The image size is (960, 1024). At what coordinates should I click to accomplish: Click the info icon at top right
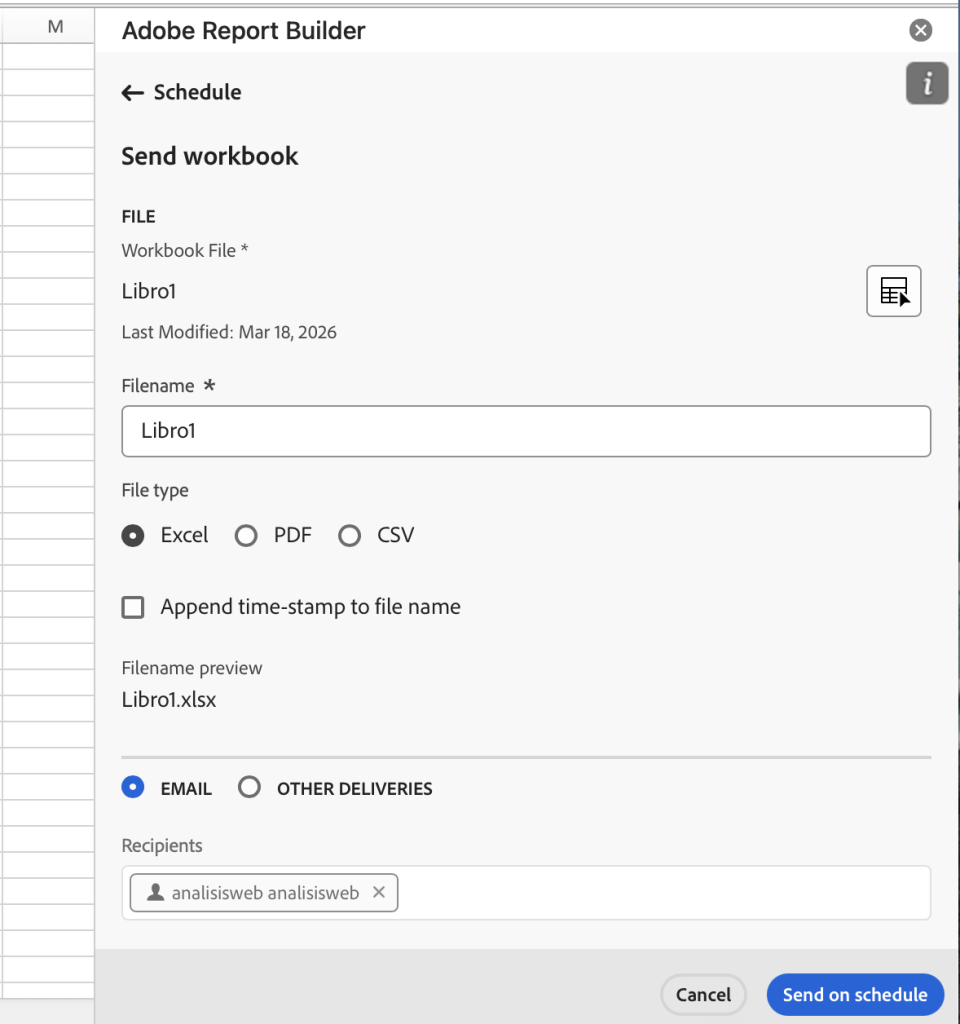[926, 84]
